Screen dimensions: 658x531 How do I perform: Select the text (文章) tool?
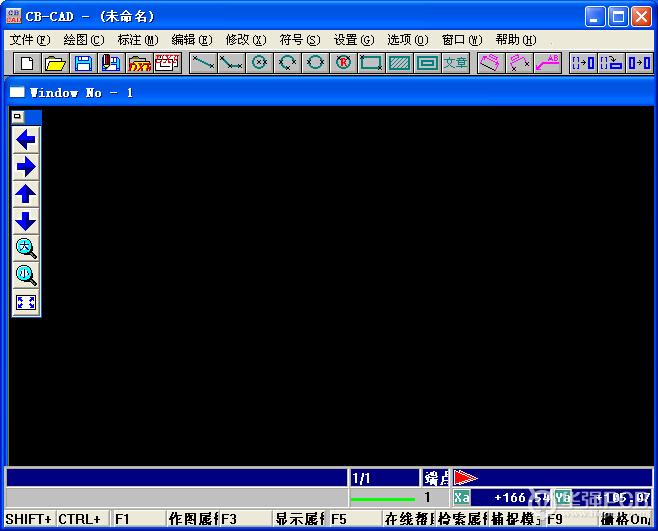[x=455, y=63]
